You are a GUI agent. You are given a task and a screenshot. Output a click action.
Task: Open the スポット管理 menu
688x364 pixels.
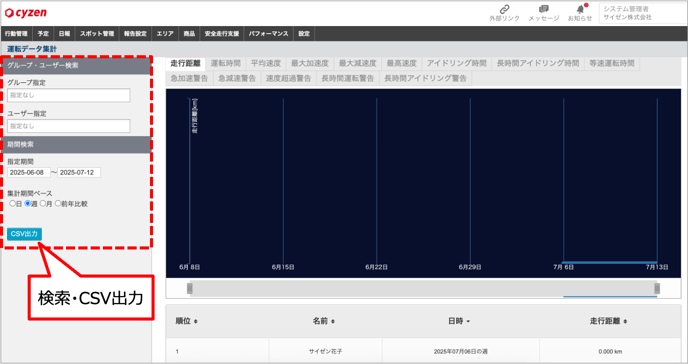click(x=97, y=34)
